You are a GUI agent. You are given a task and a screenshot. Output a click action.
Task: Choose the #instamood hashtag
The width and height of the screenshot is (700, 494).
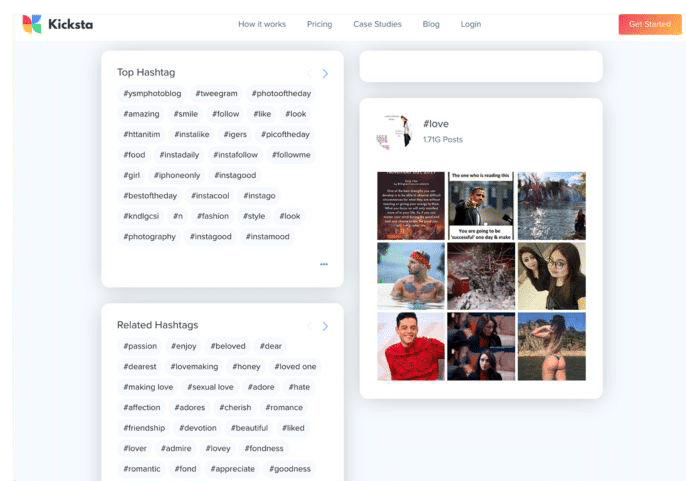pos(267,237)
